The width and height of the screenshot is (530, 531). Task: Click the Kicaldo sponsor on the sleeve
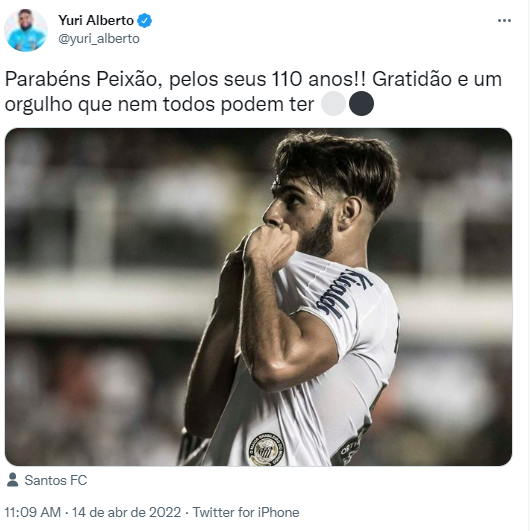pyautogui.click(x=344, y=294)
